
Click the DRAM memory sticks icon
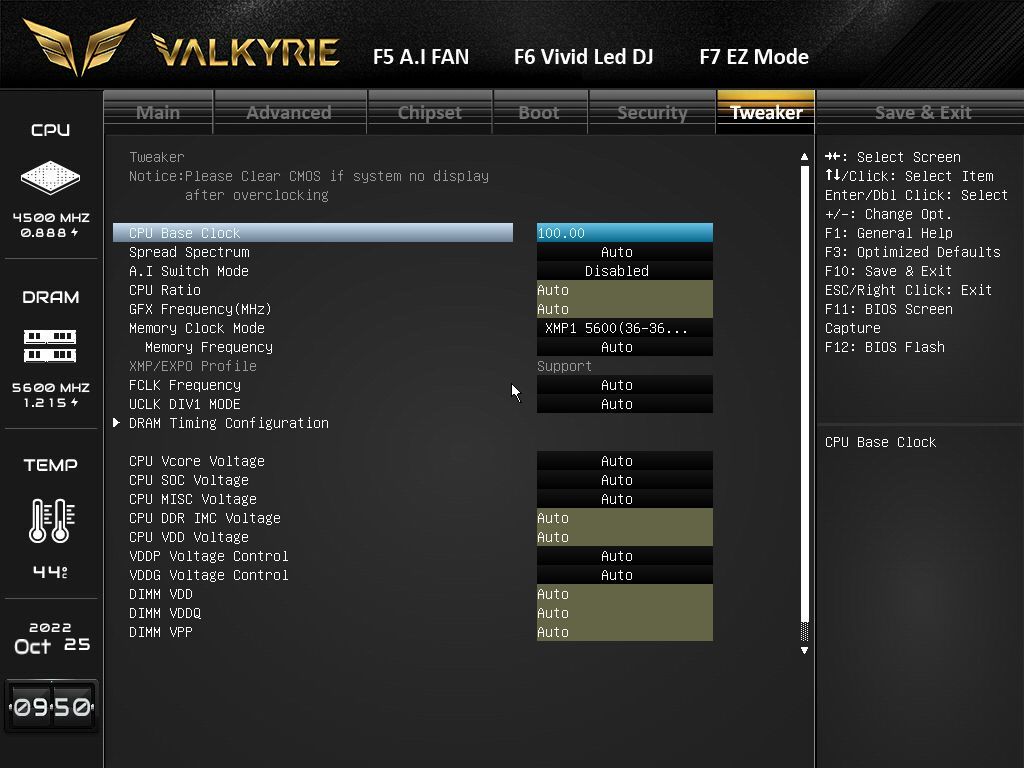tap(50, 345)
